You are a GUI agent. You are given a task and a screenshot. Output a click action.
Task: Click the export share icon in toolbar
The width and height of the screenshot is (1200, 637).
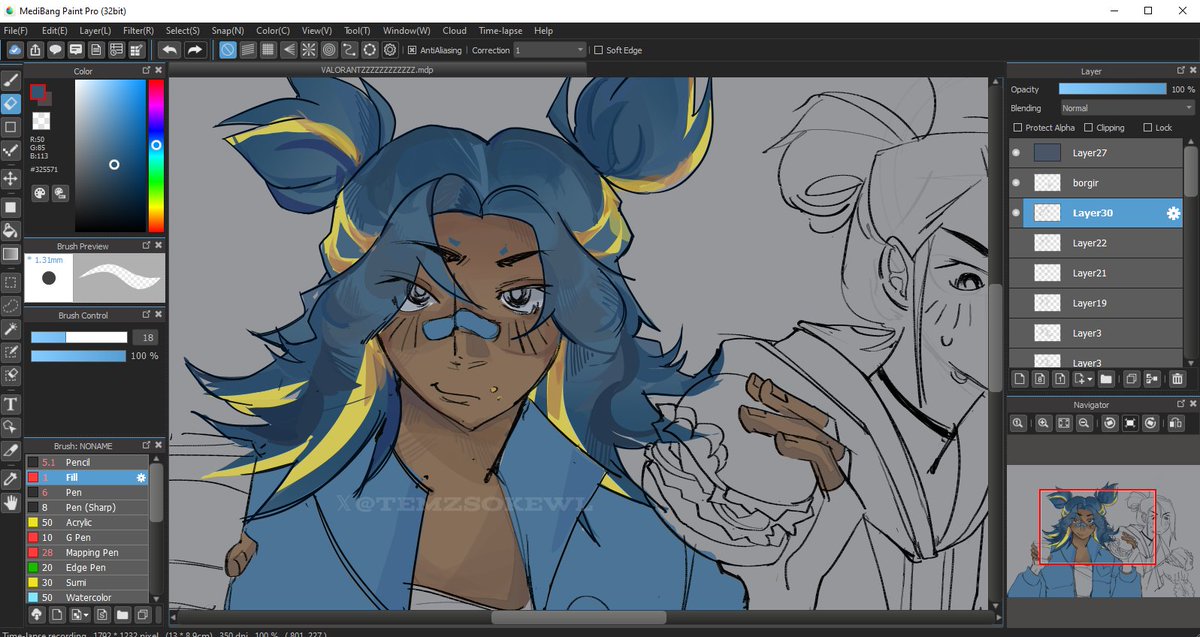pyautogui.click(x=35, y=49)
